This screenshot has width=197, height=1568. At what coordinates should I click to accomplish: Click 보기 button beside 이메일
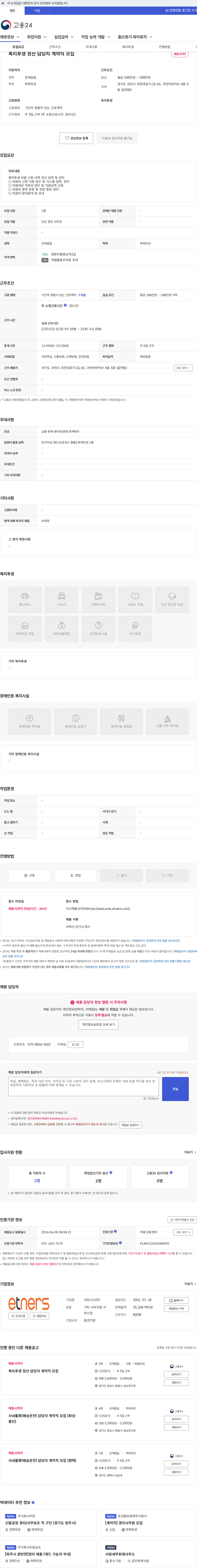pyautogui.click(x=75, y=1045)
